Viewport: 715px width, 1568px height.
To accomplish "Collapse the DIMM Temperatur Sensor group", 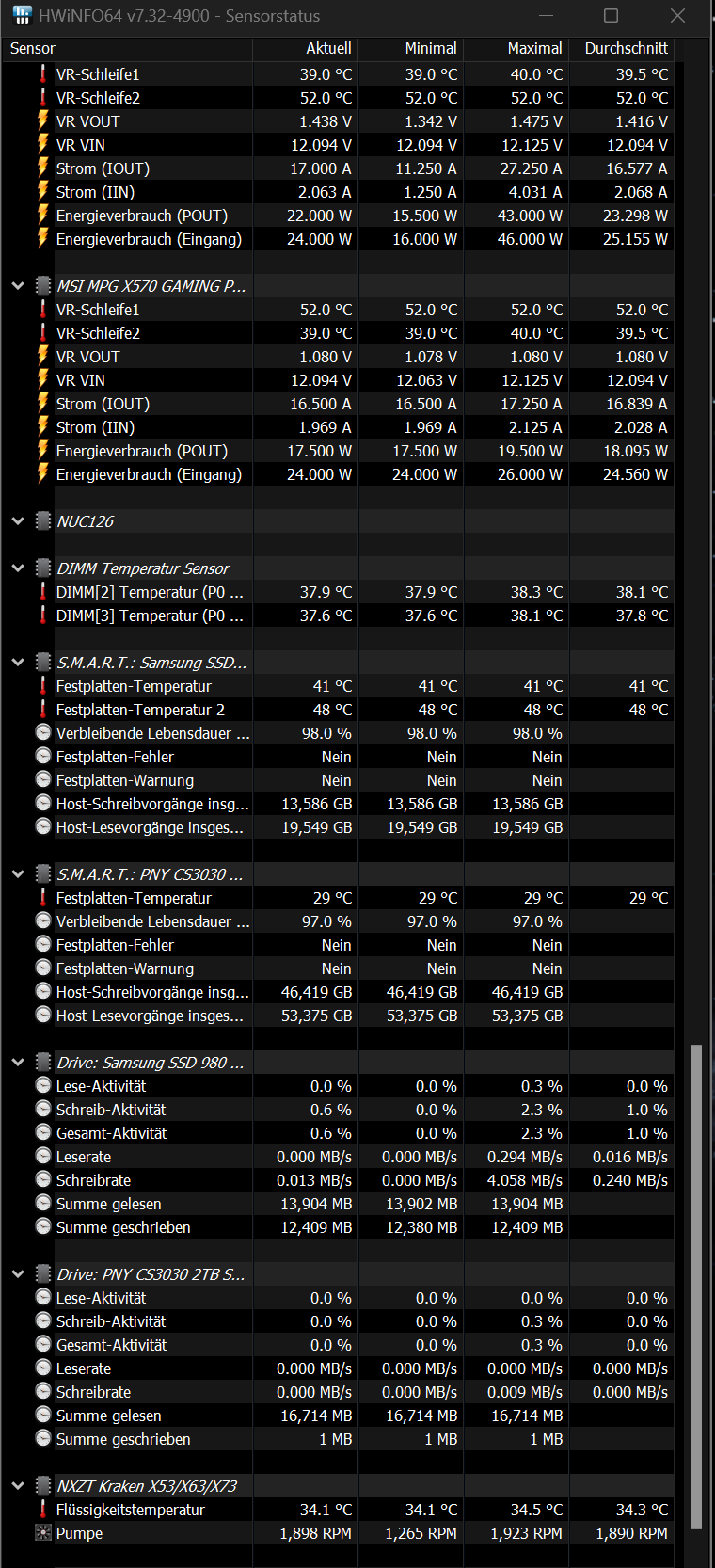I will tap(18, 568).
